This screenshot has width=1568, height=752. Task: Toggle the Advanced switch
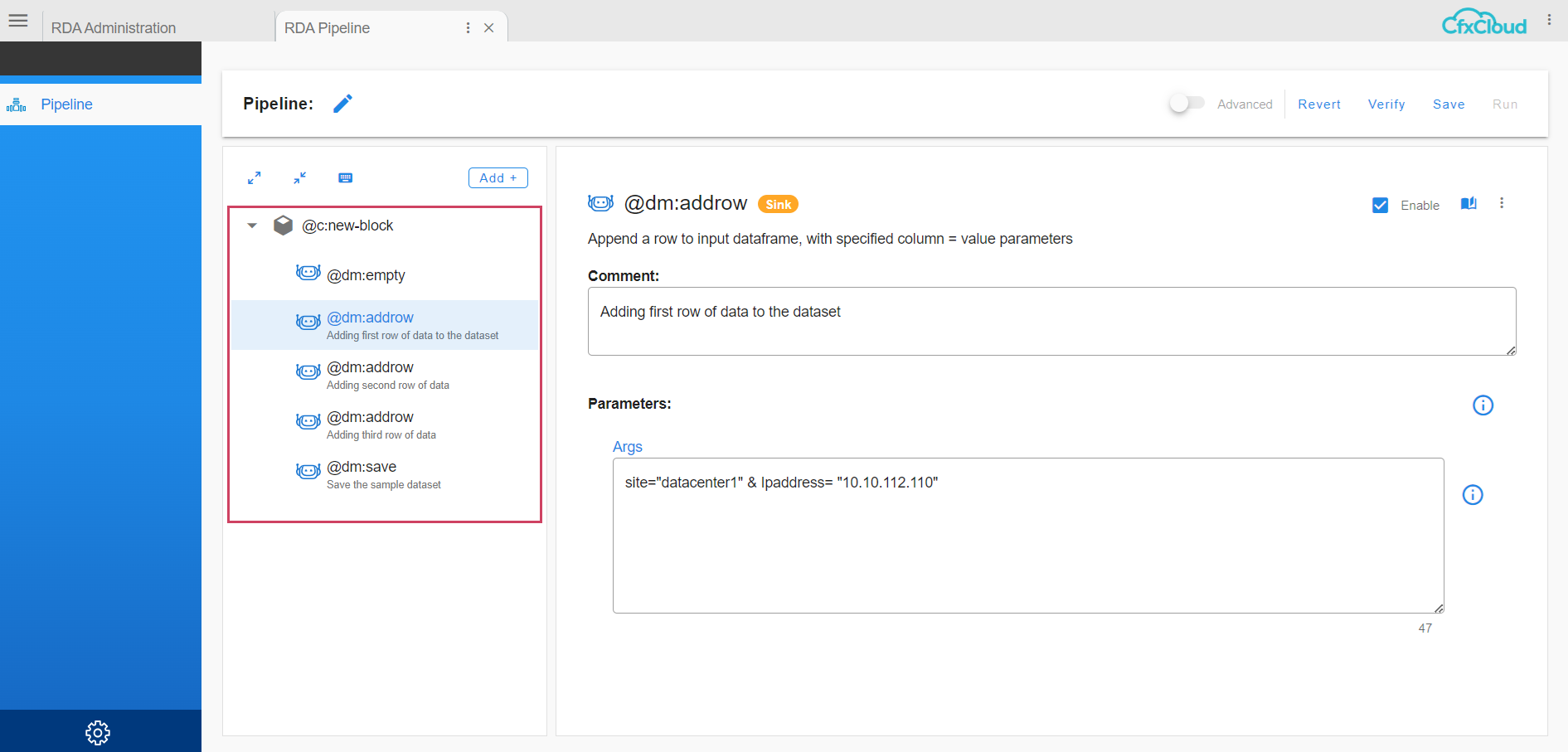1187,104
